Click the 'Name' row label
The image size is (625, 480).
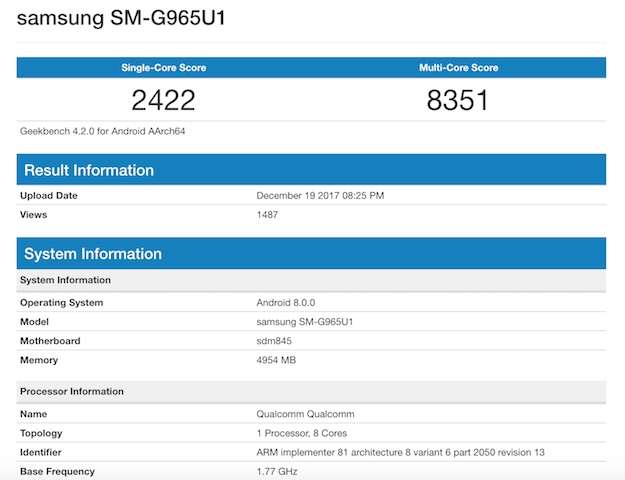tap(33, 414)
